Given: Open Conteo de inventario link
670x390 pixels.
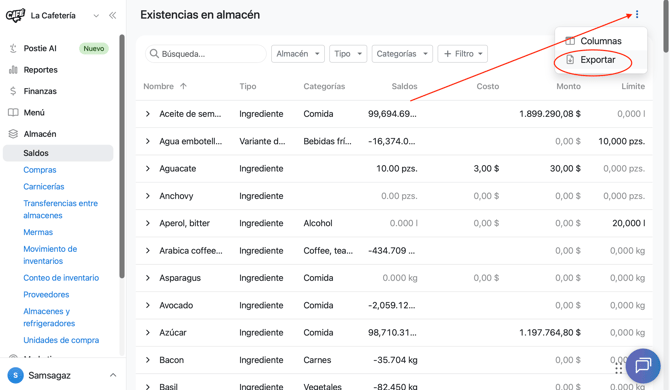Looking at the screenshot, I should click(61, 278).
